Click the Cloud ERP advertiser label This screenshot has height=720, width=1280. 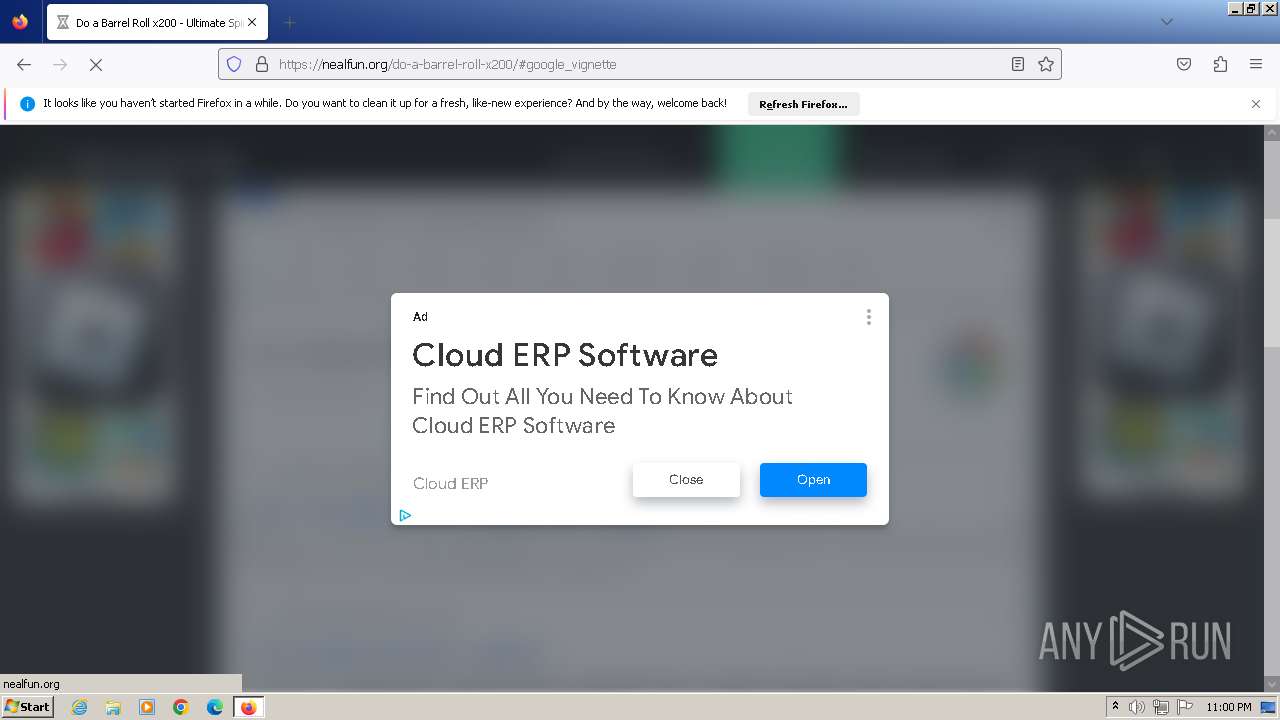coord(451,483)
